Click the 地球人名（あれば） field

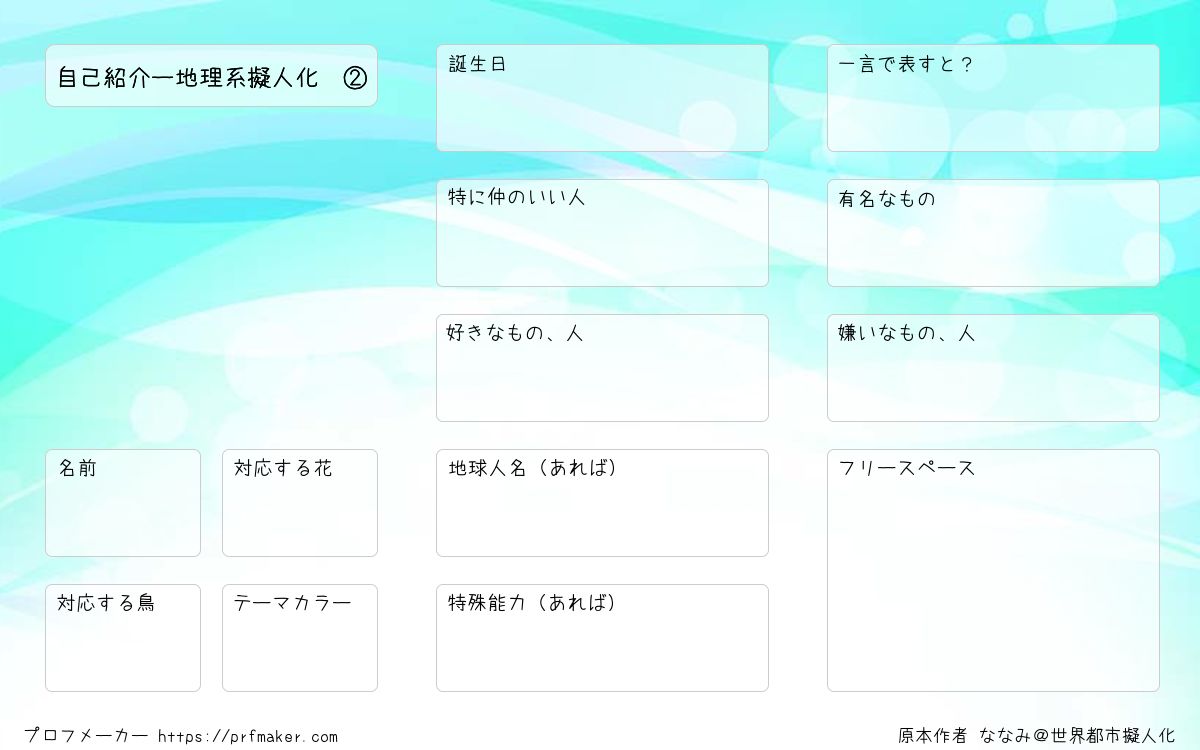click(602, 504)
